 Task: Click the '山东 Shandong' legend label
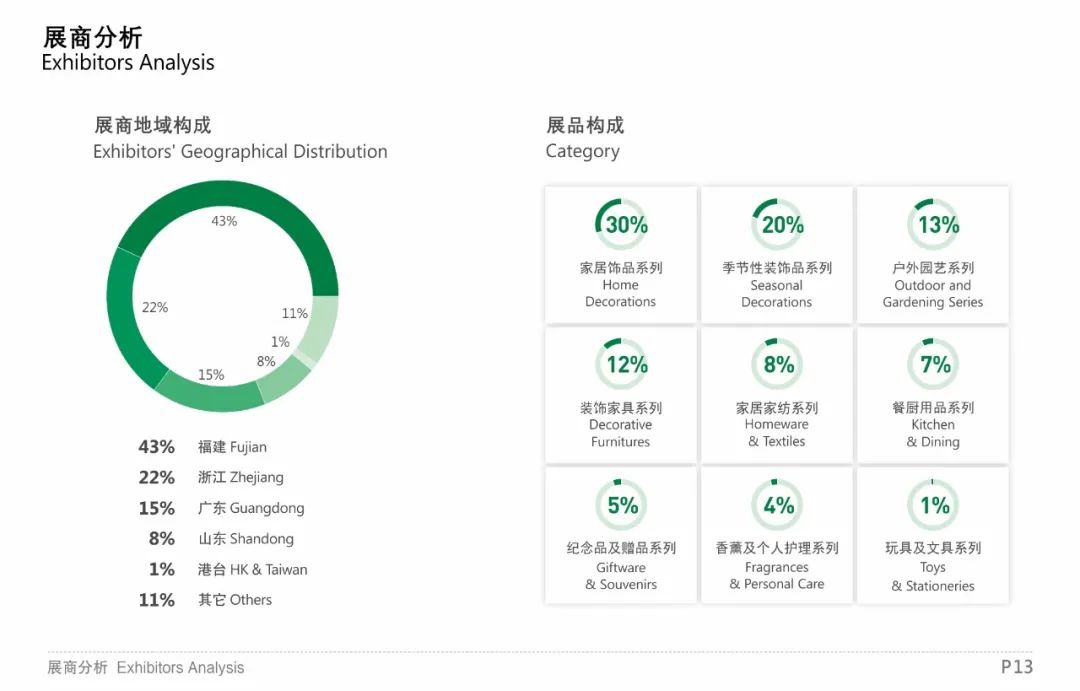pyautogui.click(x=246, y=539)
